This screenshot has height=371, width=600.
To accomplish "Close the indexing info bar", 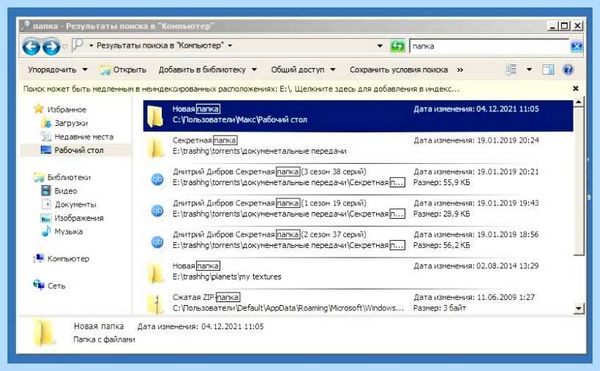I will click(576, 88).
